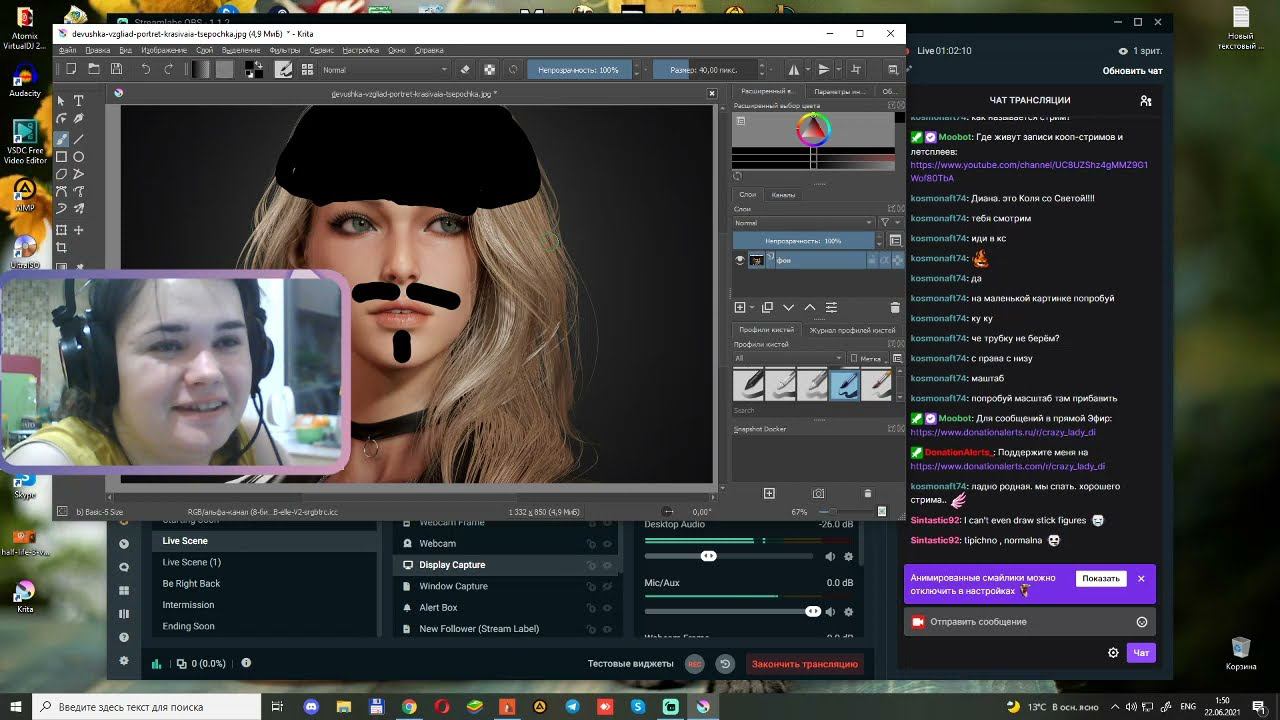1280x720 pixels.
Task: Click the Показать button in chat banner
Action: [x=1100, y=579]
